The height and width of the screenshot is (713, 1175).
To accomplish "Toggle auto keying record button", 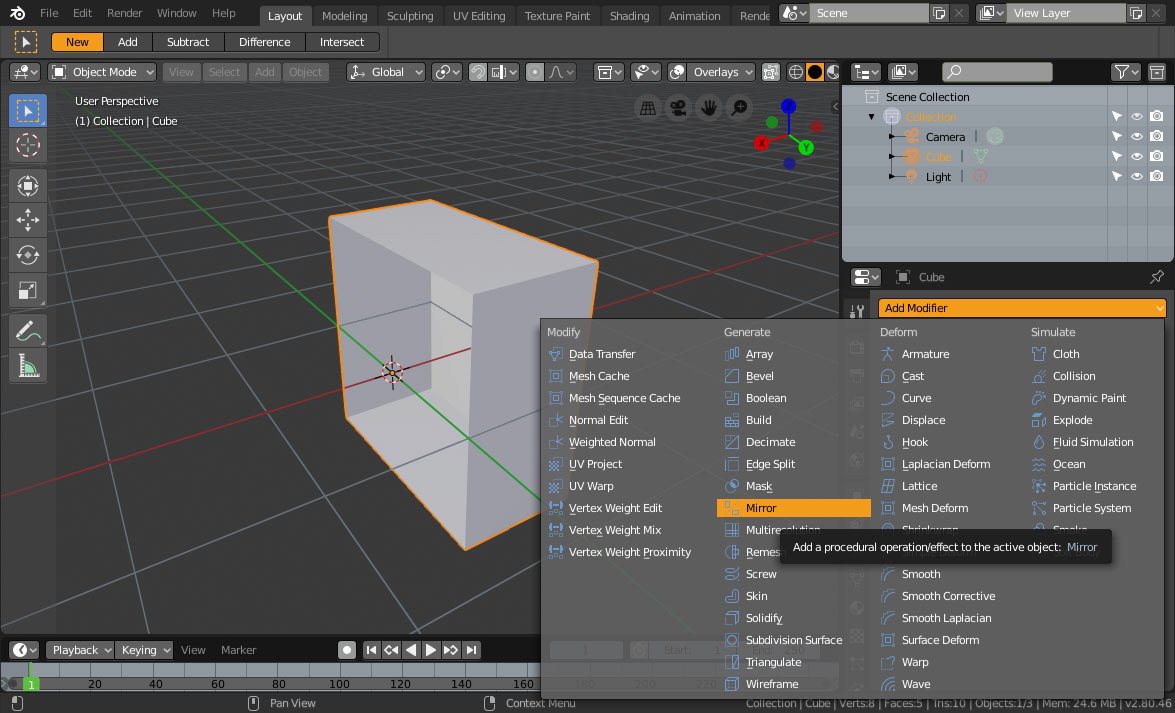I will tap(346, 650).
